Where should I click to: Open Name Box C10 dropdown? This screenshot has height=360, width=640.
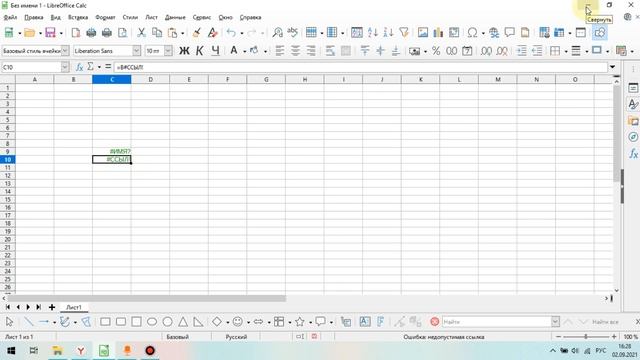coord(65,67)
